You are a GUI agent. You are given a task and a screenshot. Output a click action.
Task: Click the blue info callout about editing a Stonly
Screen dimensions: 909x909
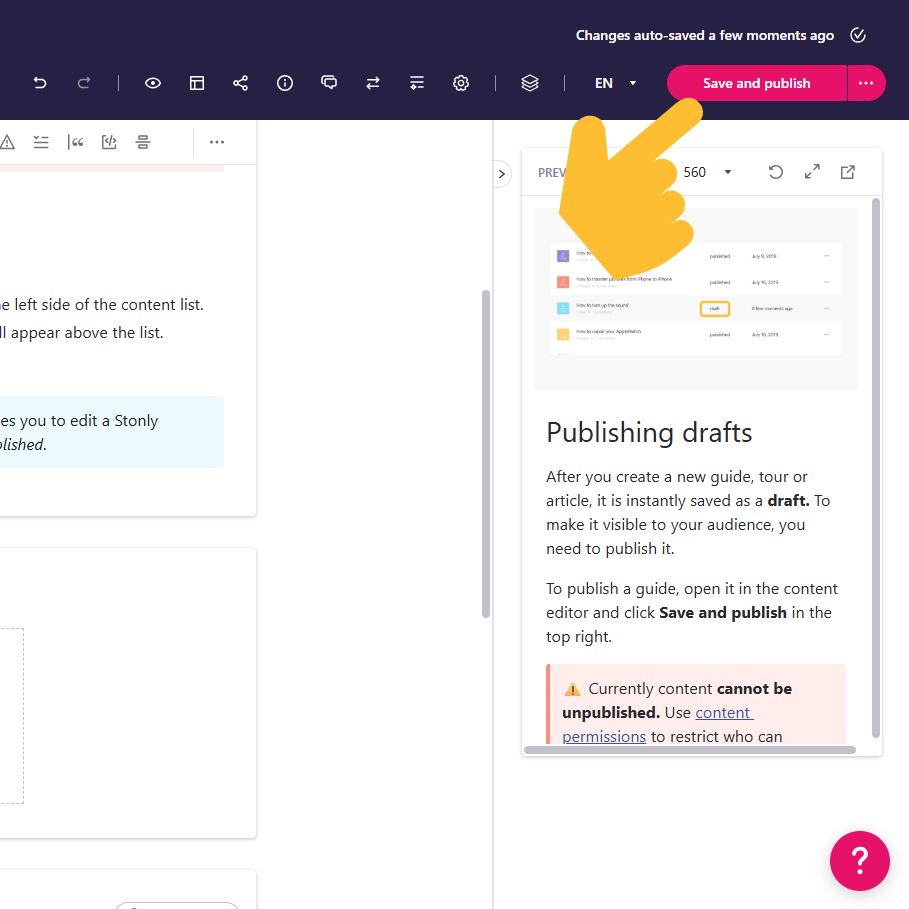tap(112, 432)
